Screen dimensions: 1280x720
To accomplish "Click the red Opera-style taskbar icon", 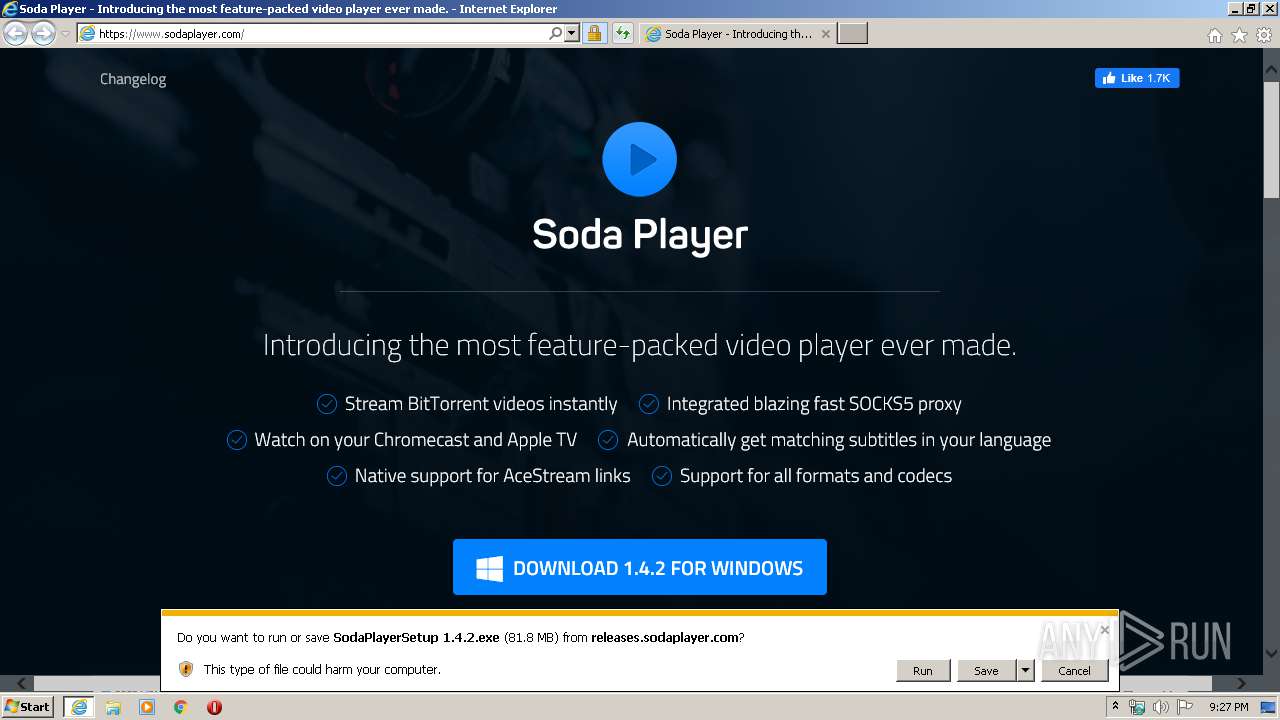I will (214, 707).
